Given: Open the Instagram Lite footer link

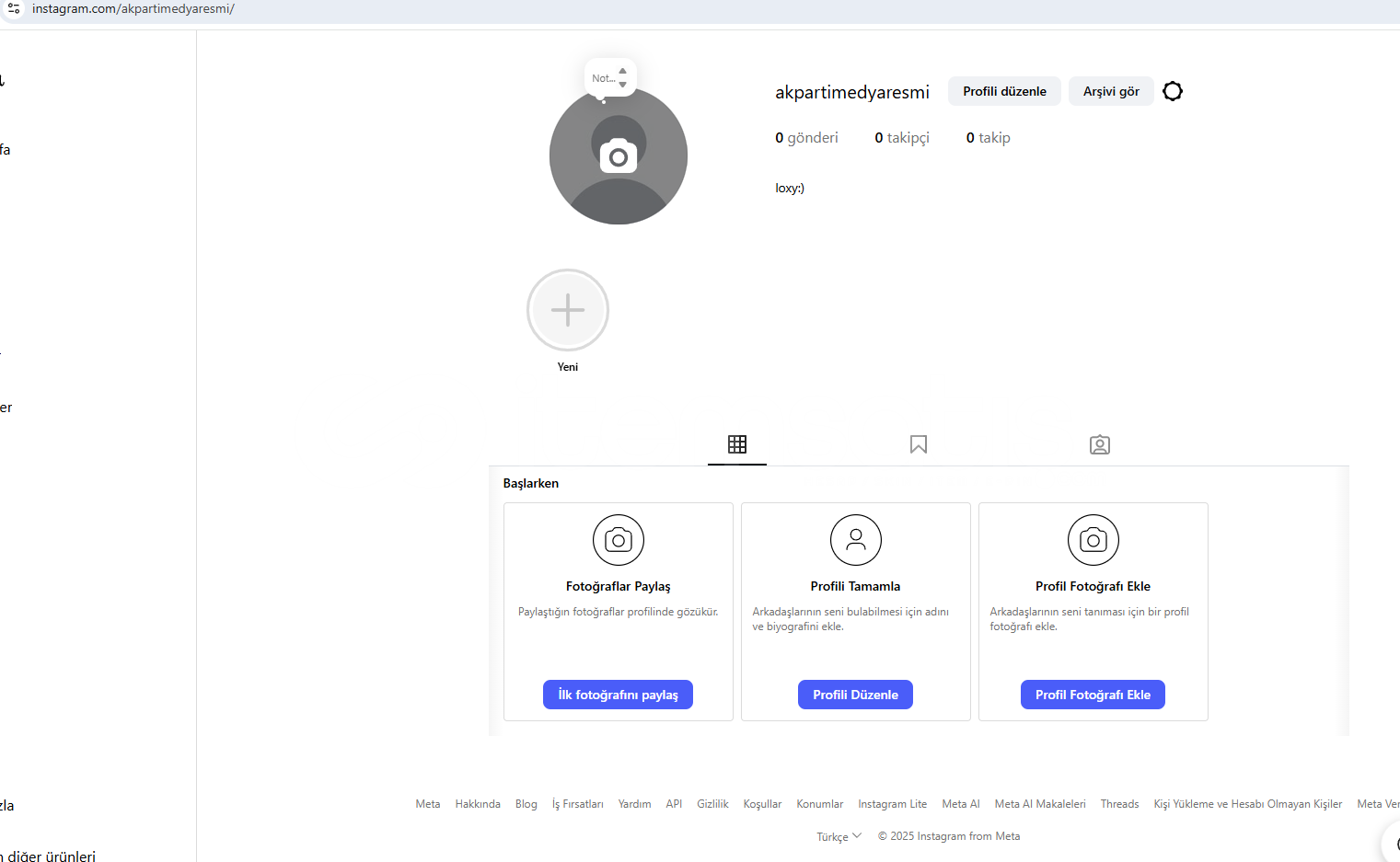Looking at the screenshot, I should (893, 804).
